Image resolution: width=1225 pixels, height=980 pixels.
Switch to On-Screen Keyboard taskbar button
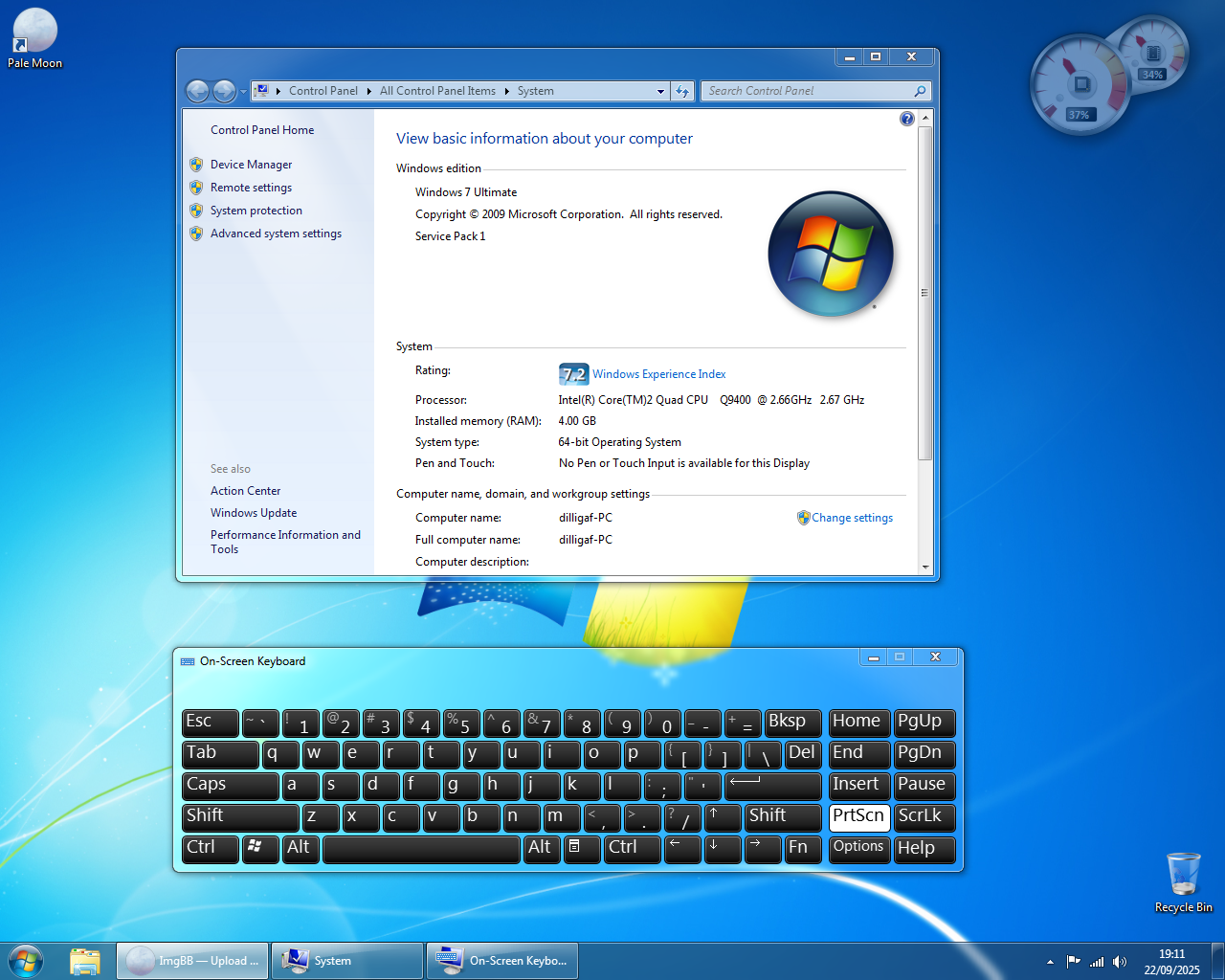[501, 961]
